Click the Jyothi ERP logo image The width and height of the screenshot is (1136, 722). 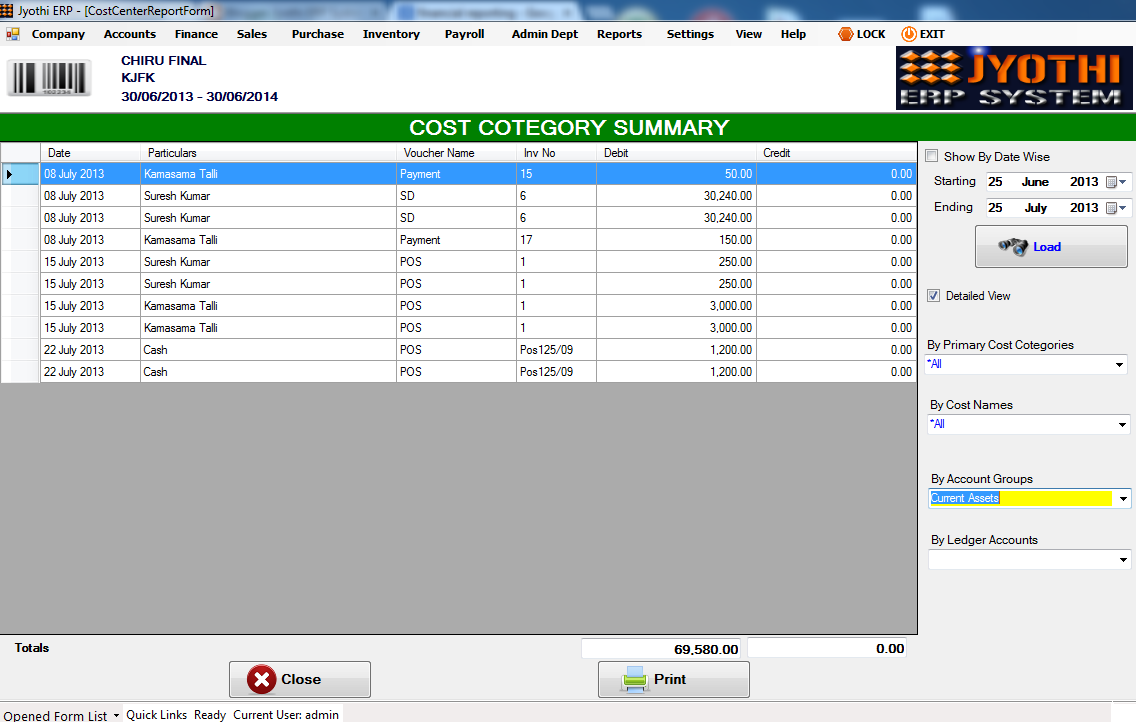[x=1014, y=77]
